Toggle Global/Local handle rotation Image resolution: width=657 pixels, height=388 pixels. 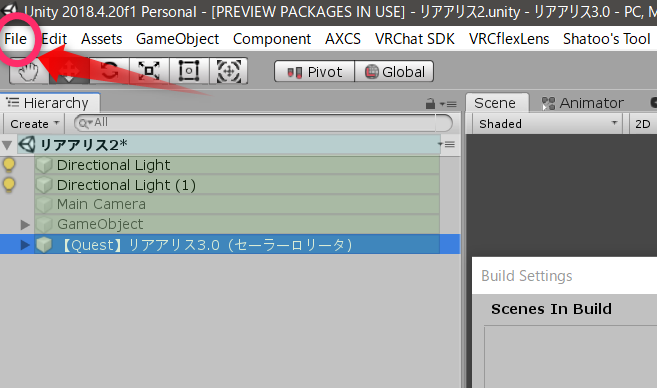point(394,72)
